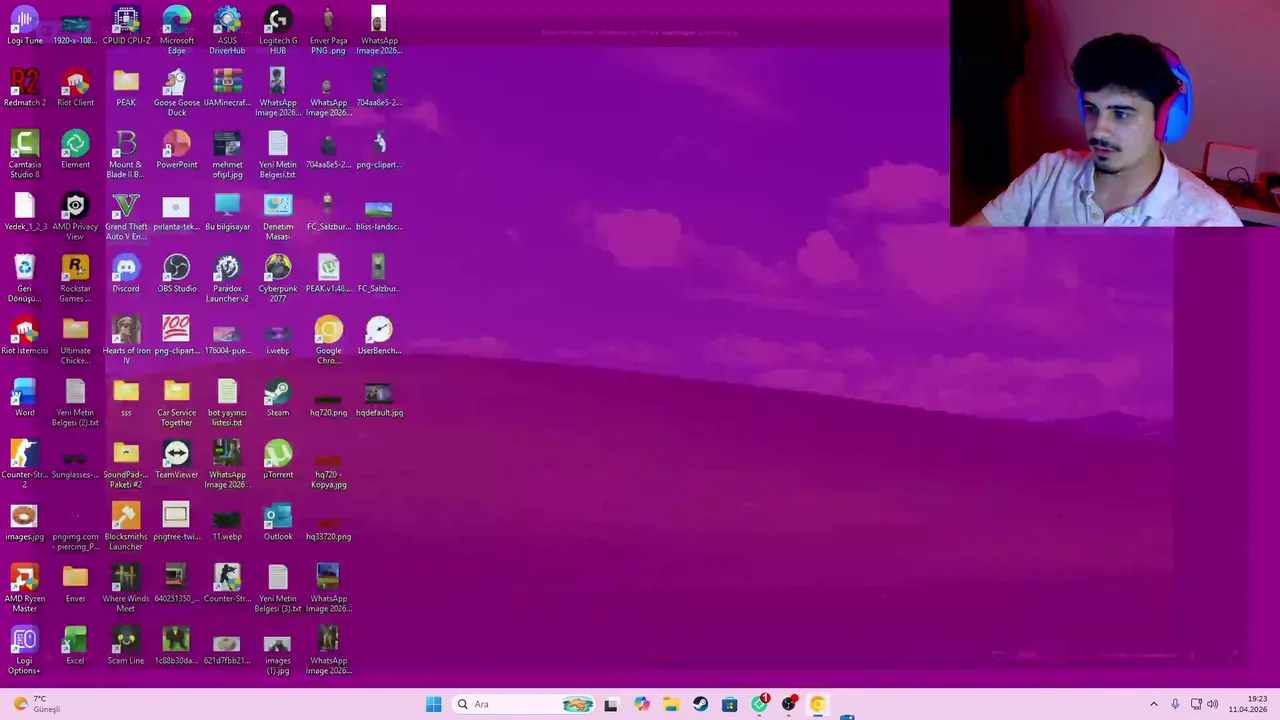Select Blocksmiths Launcher shortcut
The width and height of the screenshot is (1280, 720).
[126, 527]
